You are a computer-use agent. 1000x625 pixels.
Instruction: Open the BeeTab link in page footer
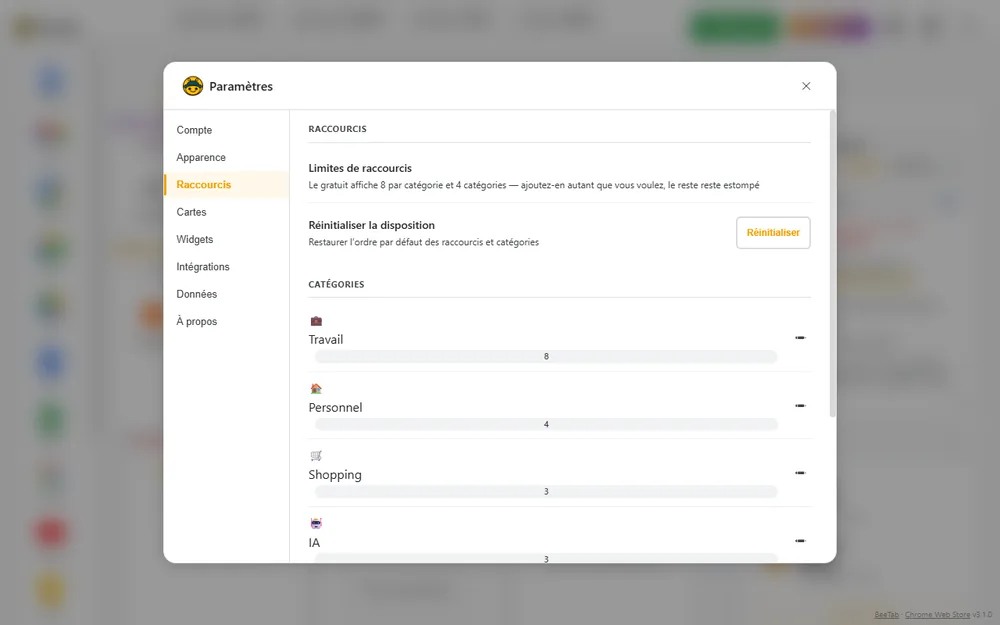[886, 615]
